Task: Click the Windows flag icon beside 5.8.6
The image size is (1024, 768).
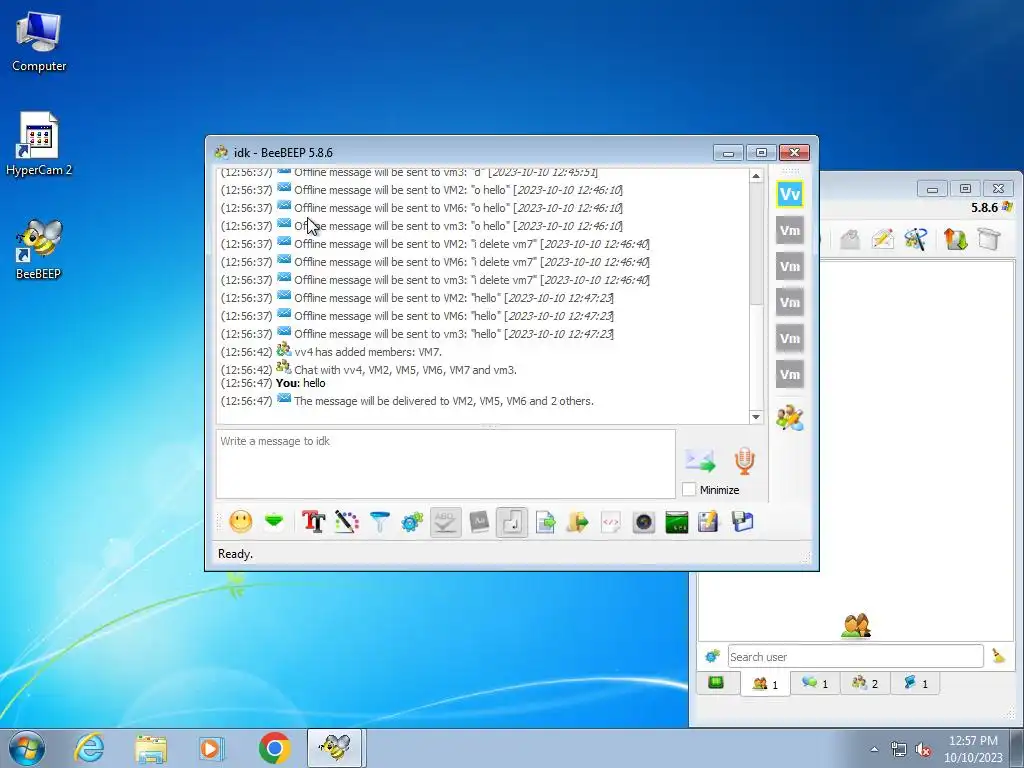Action: pyautogui.click(x=1008, y=207)
